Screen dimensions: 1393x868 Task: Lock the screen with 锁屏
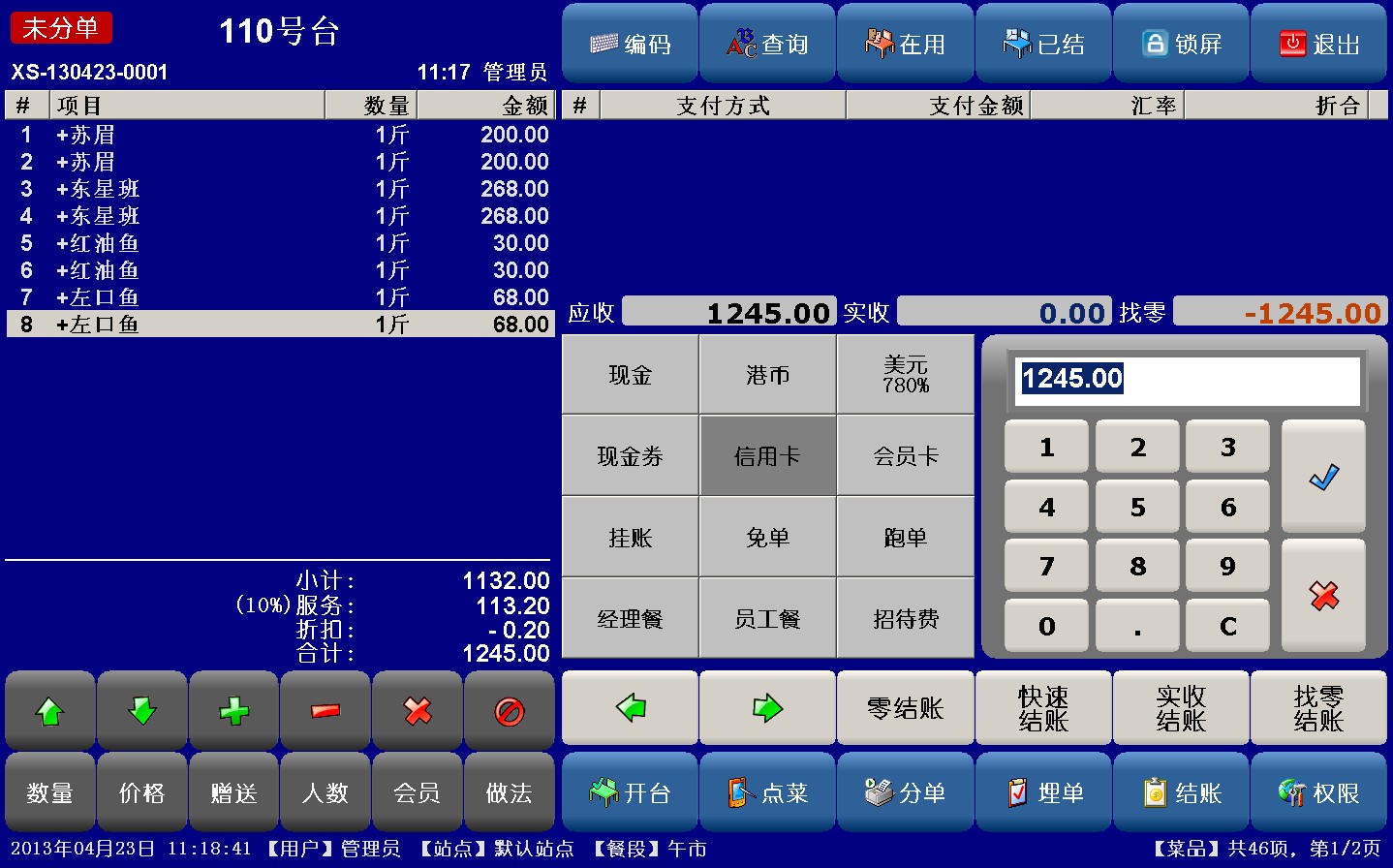[x=1181, y=43]
